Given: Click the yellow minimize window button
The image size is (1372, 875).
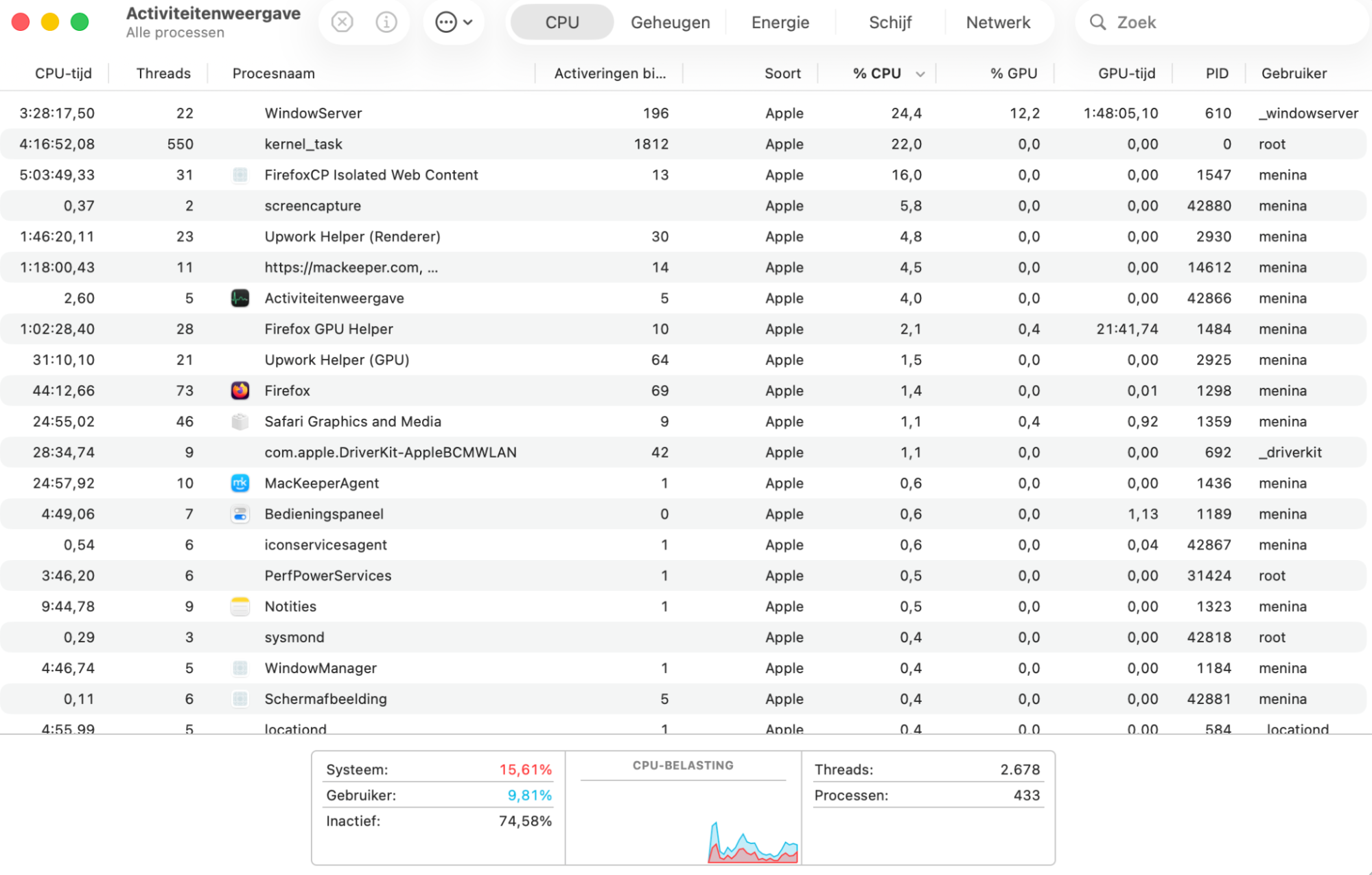Looking at the screenshot, I should click(50, 22).
